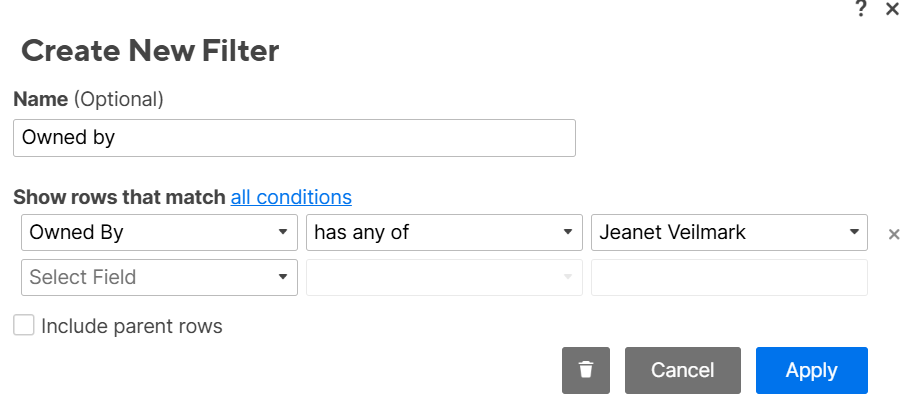Click the Show rows that match text
Screen dimensions: 903x407
click(119, 197)
